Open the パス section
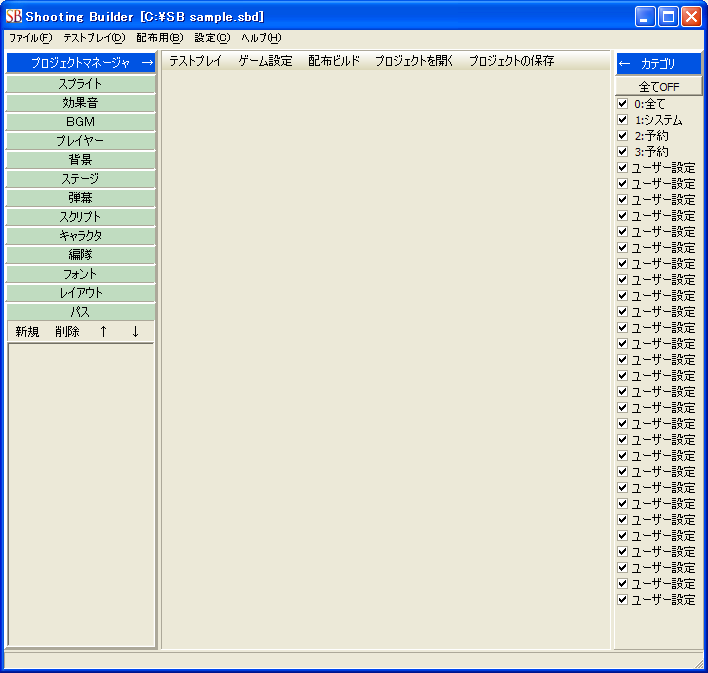The image size is (708, 673). [80, 312]
